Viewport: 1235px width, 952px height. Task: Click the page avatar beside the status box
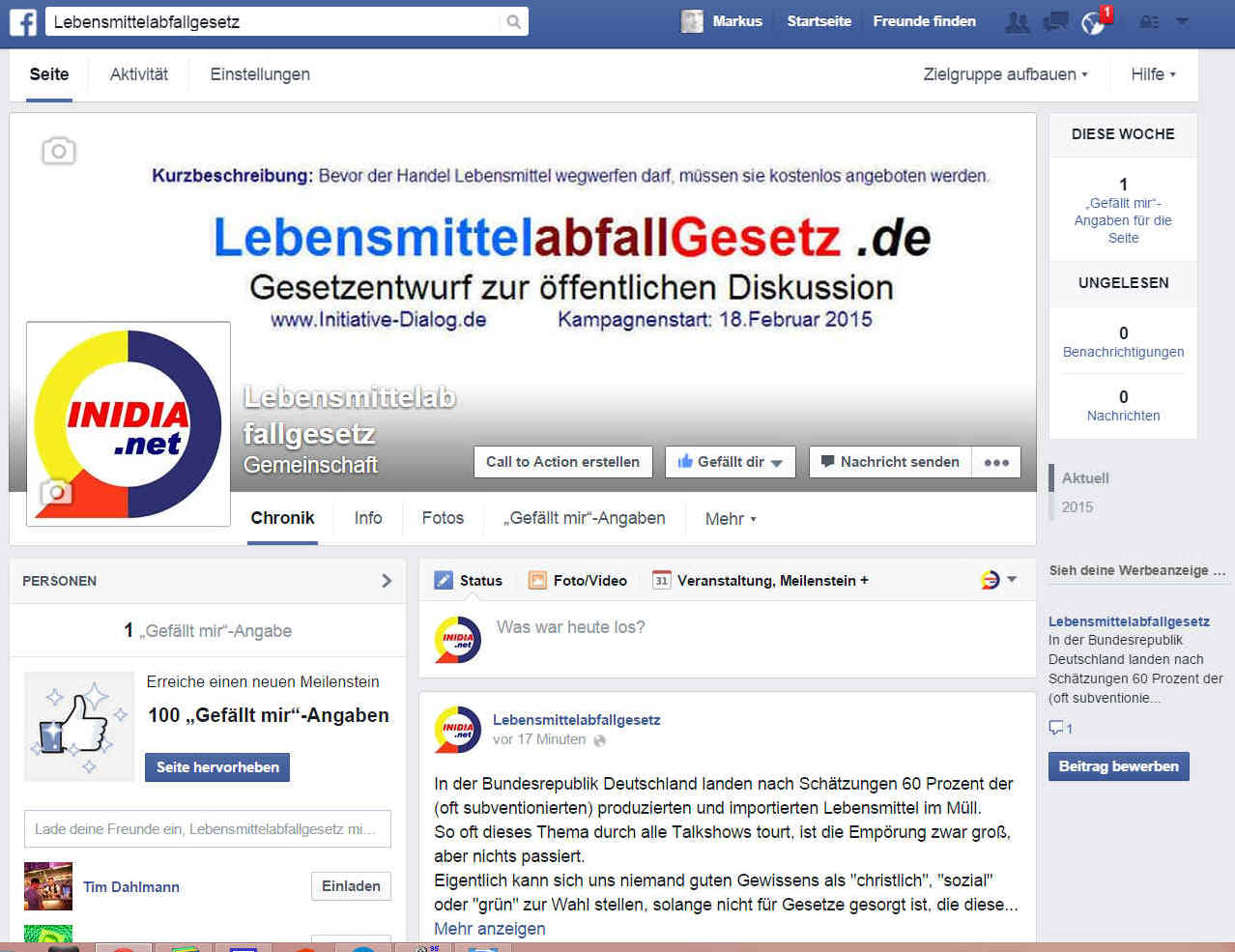[458, 639]
